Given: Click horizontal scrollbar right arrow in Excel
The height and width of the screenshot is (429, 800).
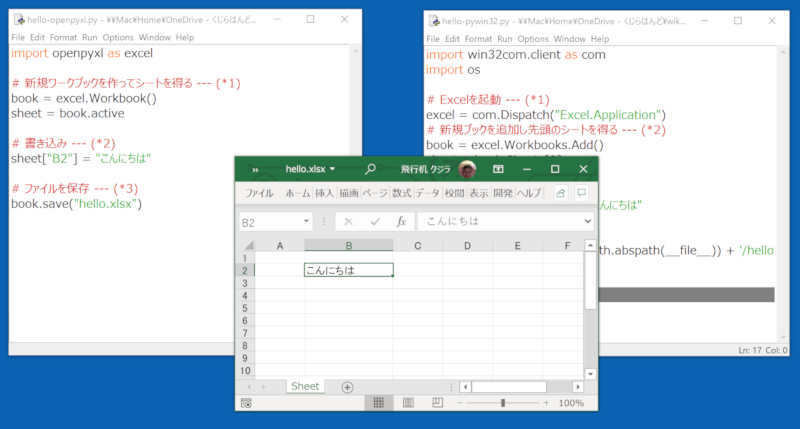Looking at the screenshot, I should click(578, 387).
